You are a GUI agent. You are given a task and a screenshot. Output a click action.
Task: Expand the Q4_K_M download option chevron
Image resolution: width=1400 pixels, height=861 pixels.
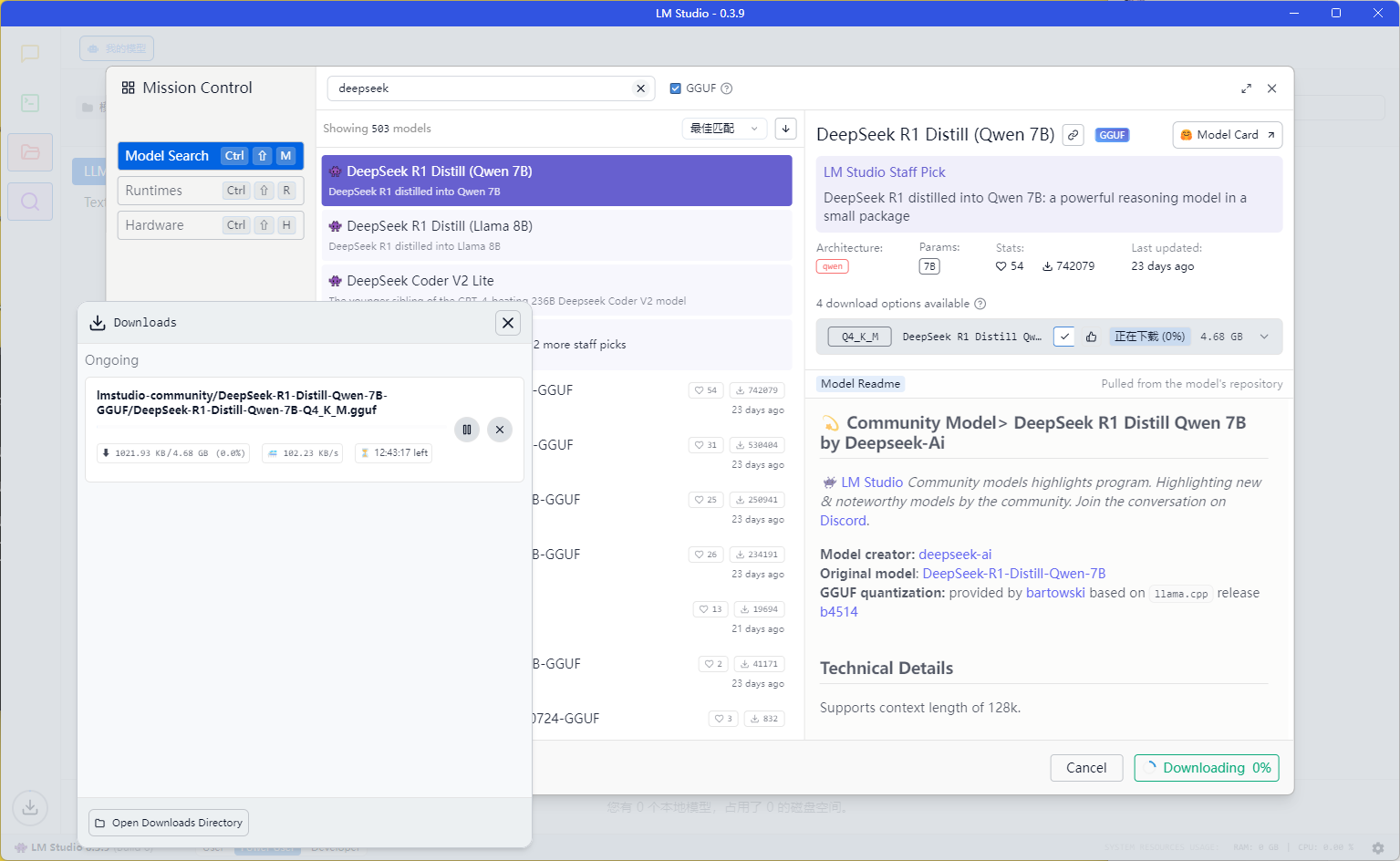point(1264,337)
